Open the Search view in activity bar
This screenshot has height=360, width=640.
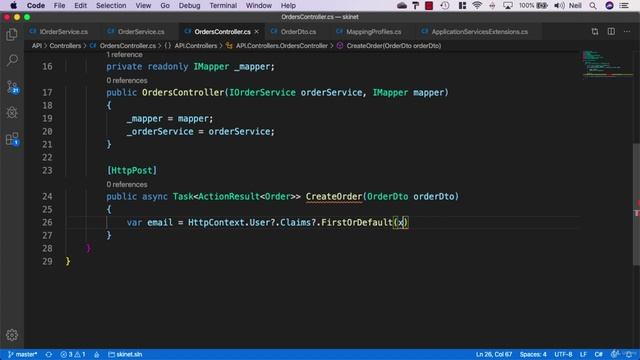[12, 60]
